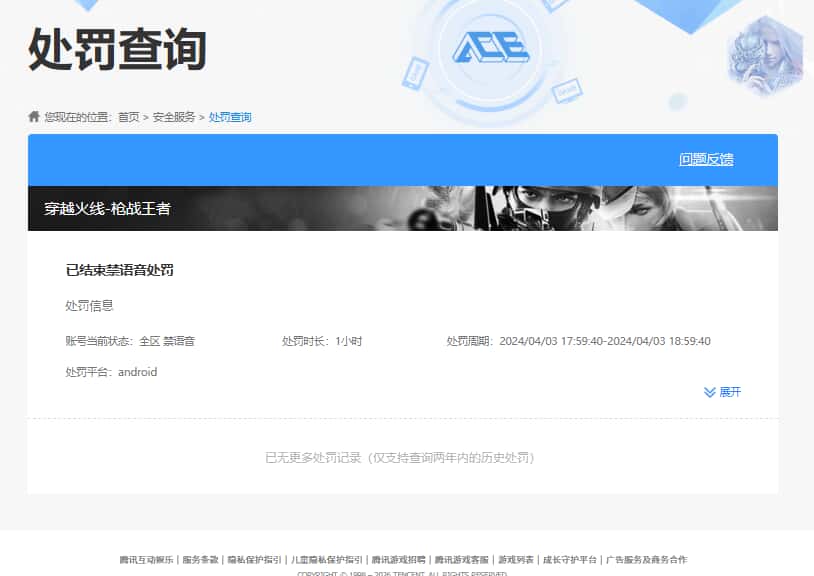Open the 腾讯游戏招聘 footer link
The width and height of the screenshot is (814, 576).
tap(399, 559)
